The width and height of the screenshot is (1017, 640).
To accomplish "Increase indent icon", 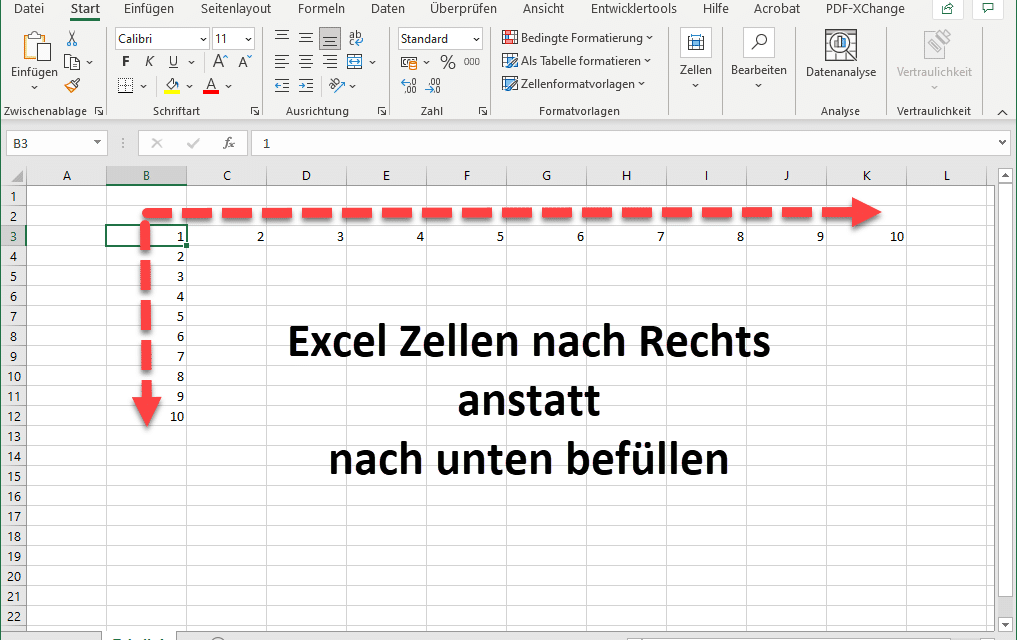I will 305,86.
